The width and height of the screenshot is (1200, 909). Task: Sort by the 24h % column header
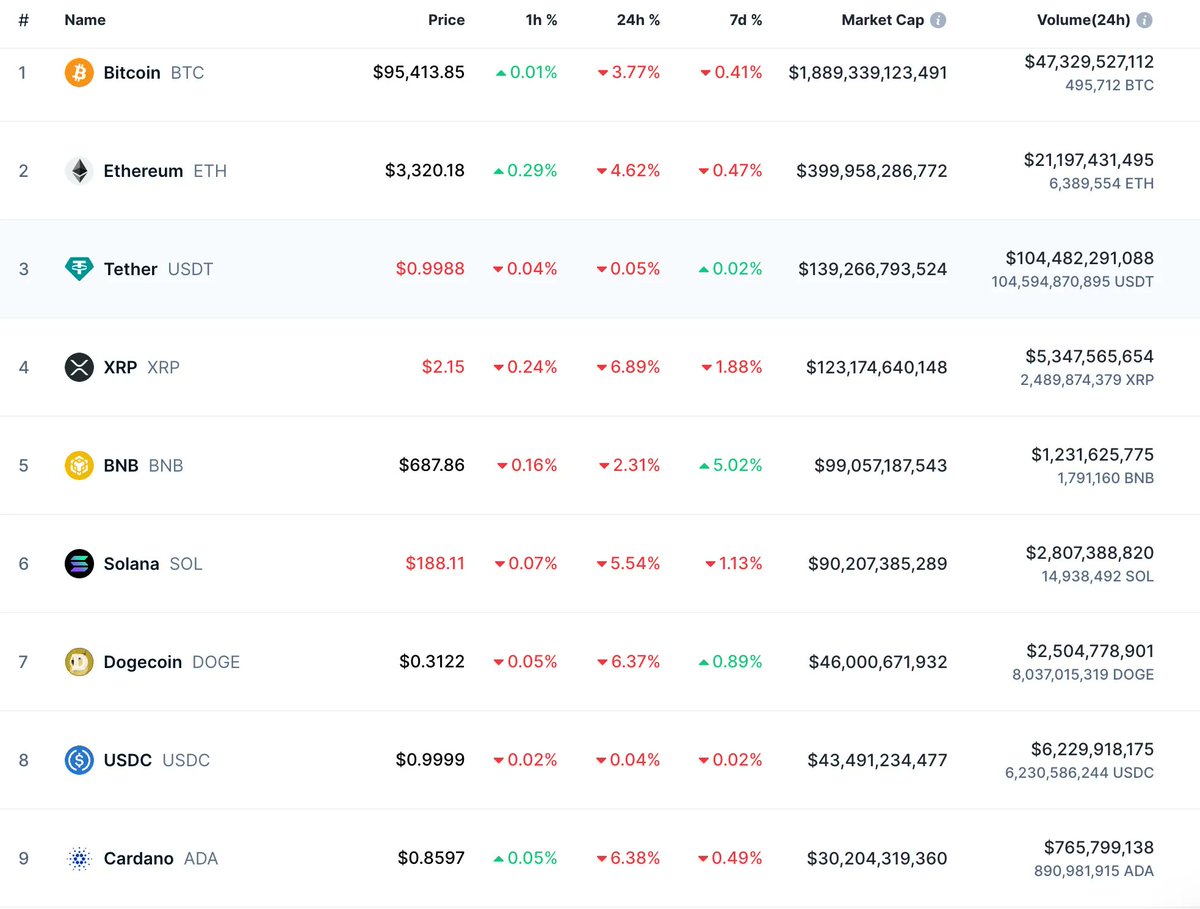pyautogui.click(x=638, y=20)
